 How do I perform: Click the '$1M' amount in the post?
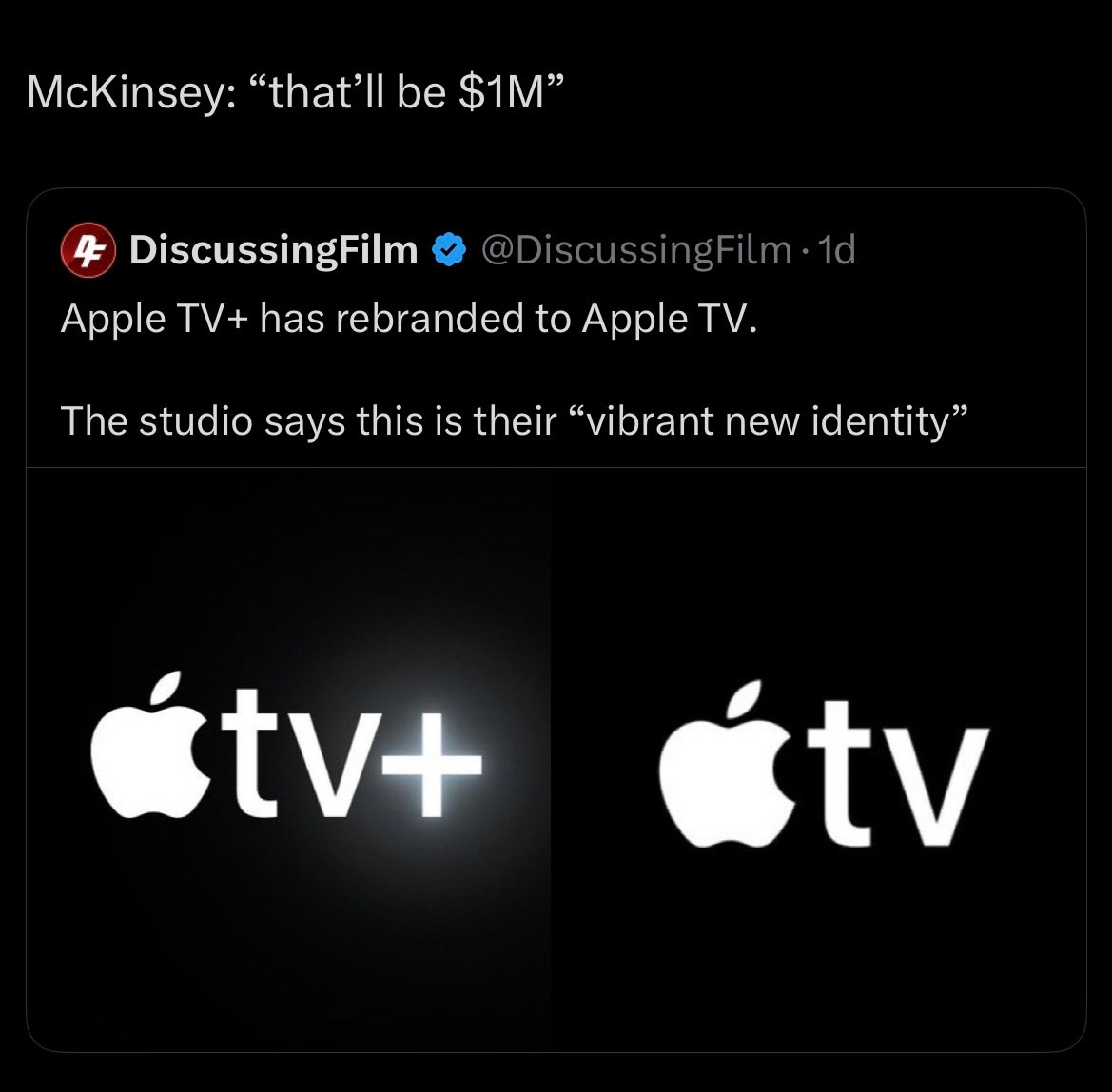(x=503, y=92)
